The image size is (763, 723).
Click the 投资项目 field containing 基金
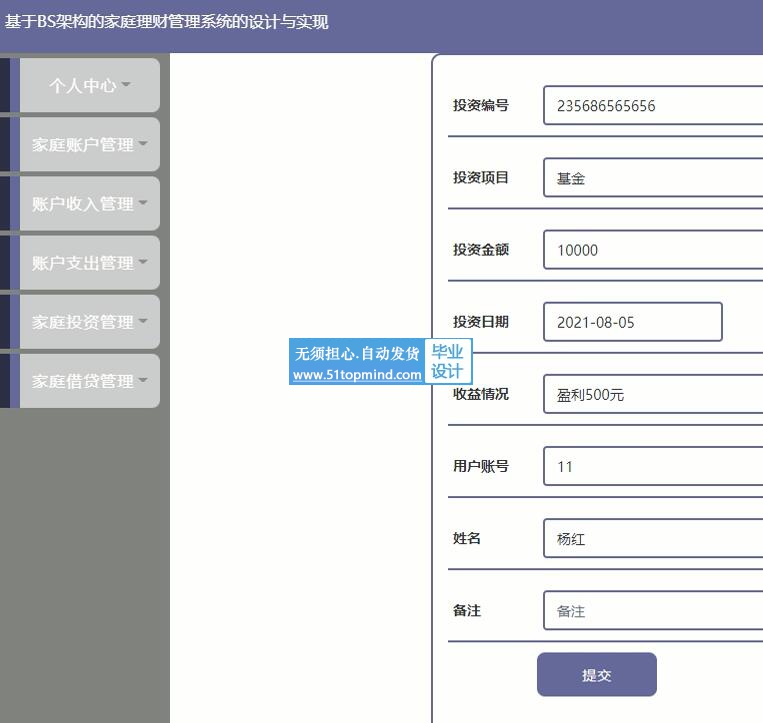coord(653,178)
